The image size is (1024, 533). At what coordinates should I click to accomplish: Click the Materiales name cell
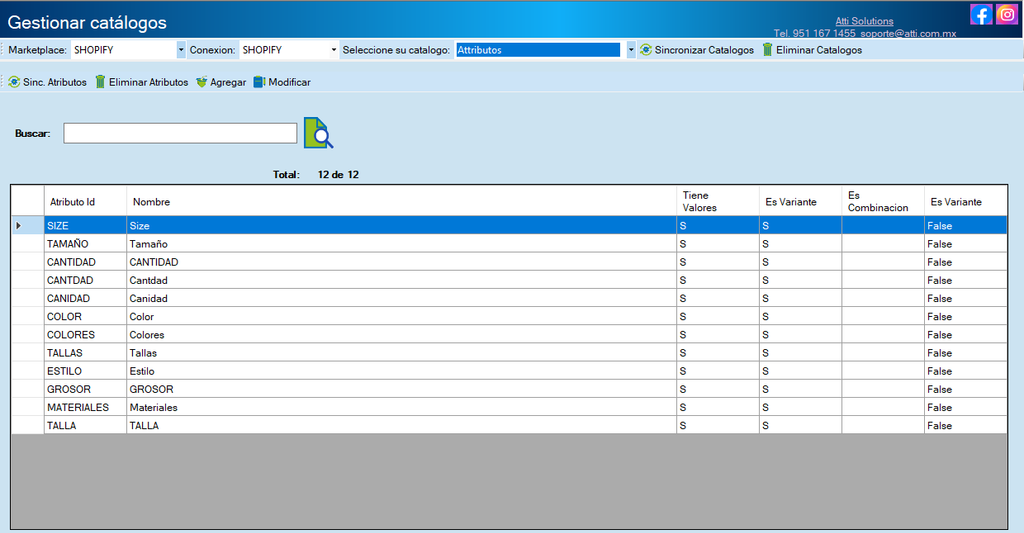[x=401, y=408]
